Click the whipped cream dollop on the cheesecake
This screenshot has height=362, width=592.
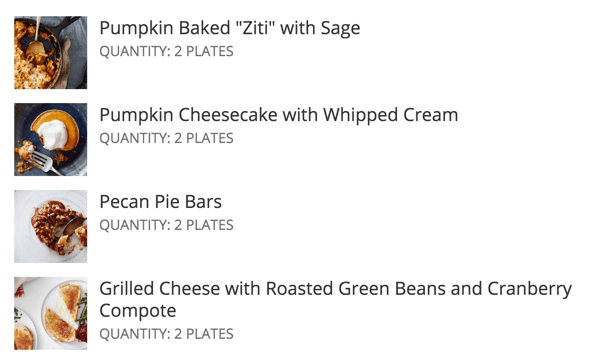click(x=53, y=134)
